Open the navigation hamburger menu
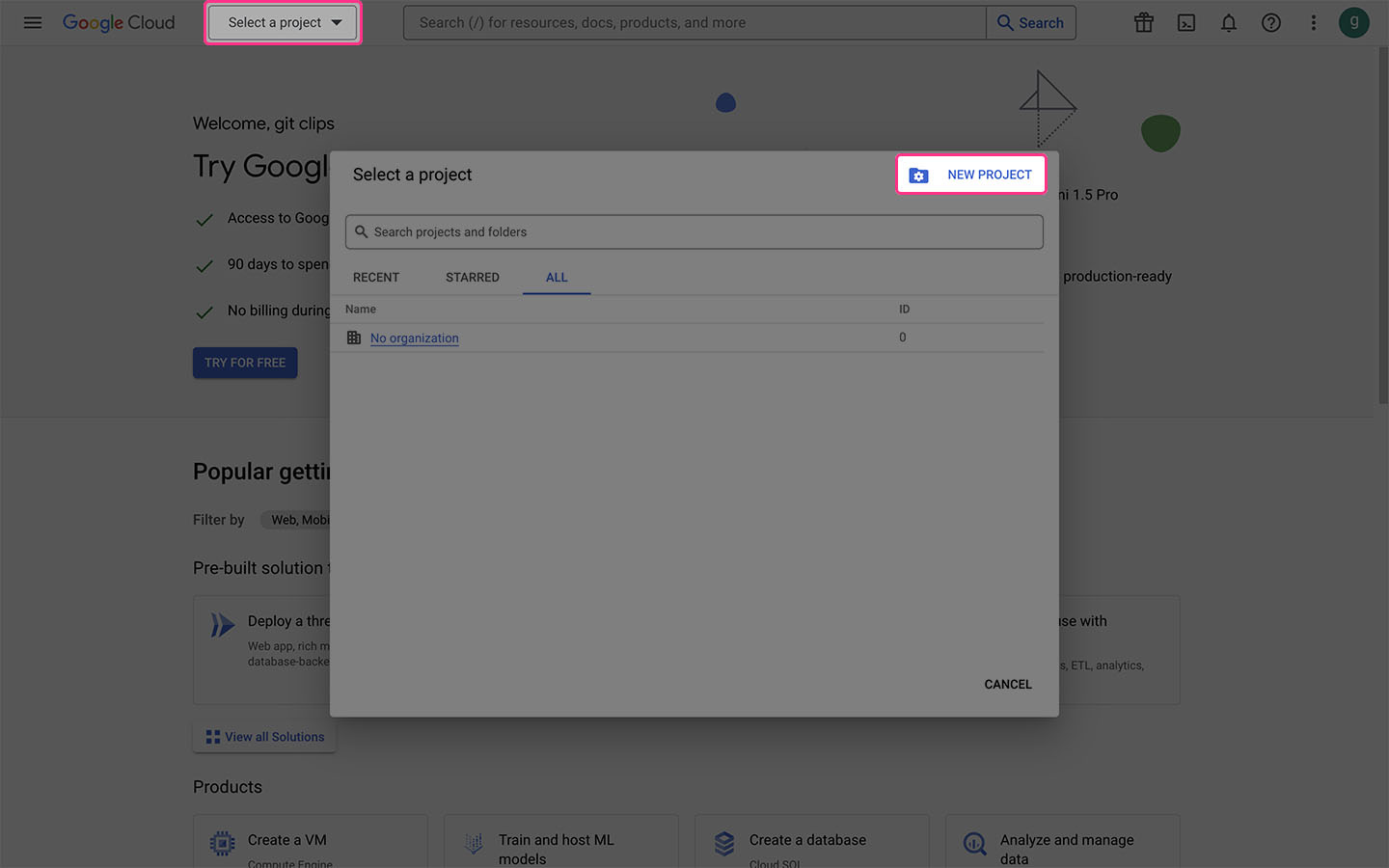This screenshot has width=1389, height=868. [x=32, y=22]
